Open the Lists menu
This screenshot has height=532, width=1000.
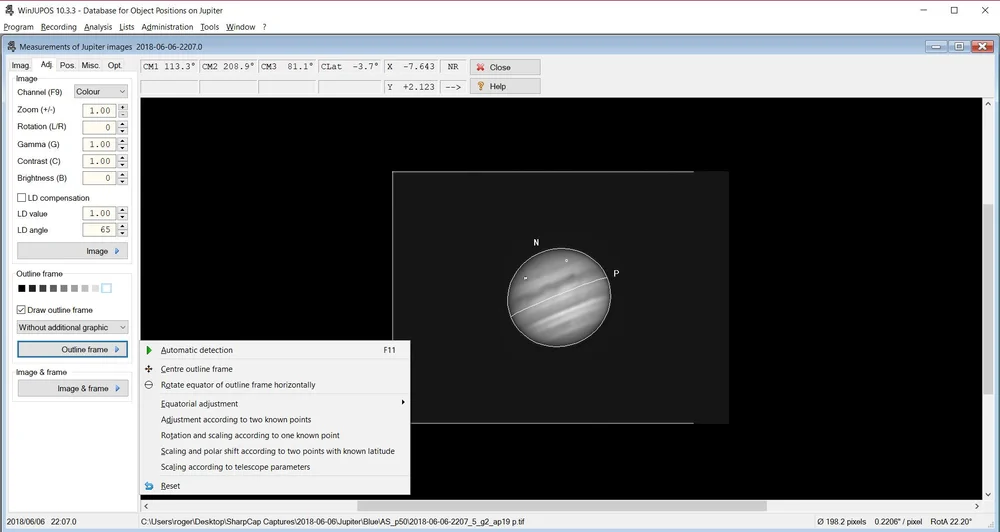click(127, 27)
